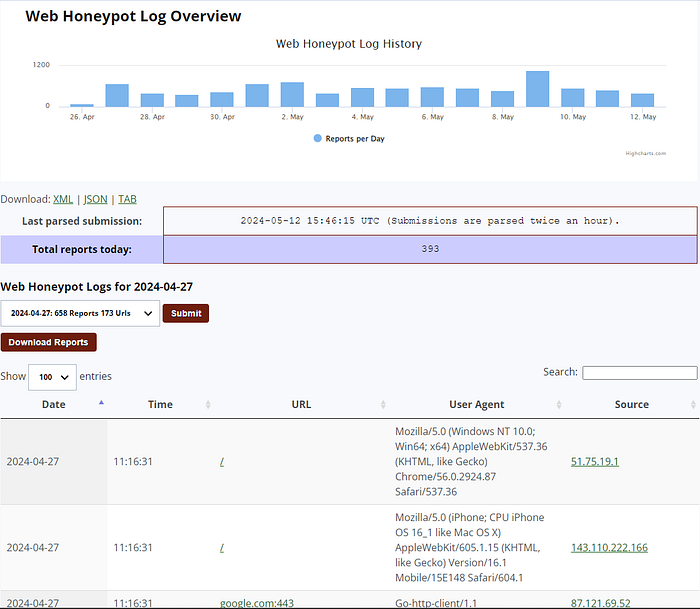Open the Highcharts.com credit link
This screenshot has height=609, width=700.
pyautogui.click(x=646, y=154)
